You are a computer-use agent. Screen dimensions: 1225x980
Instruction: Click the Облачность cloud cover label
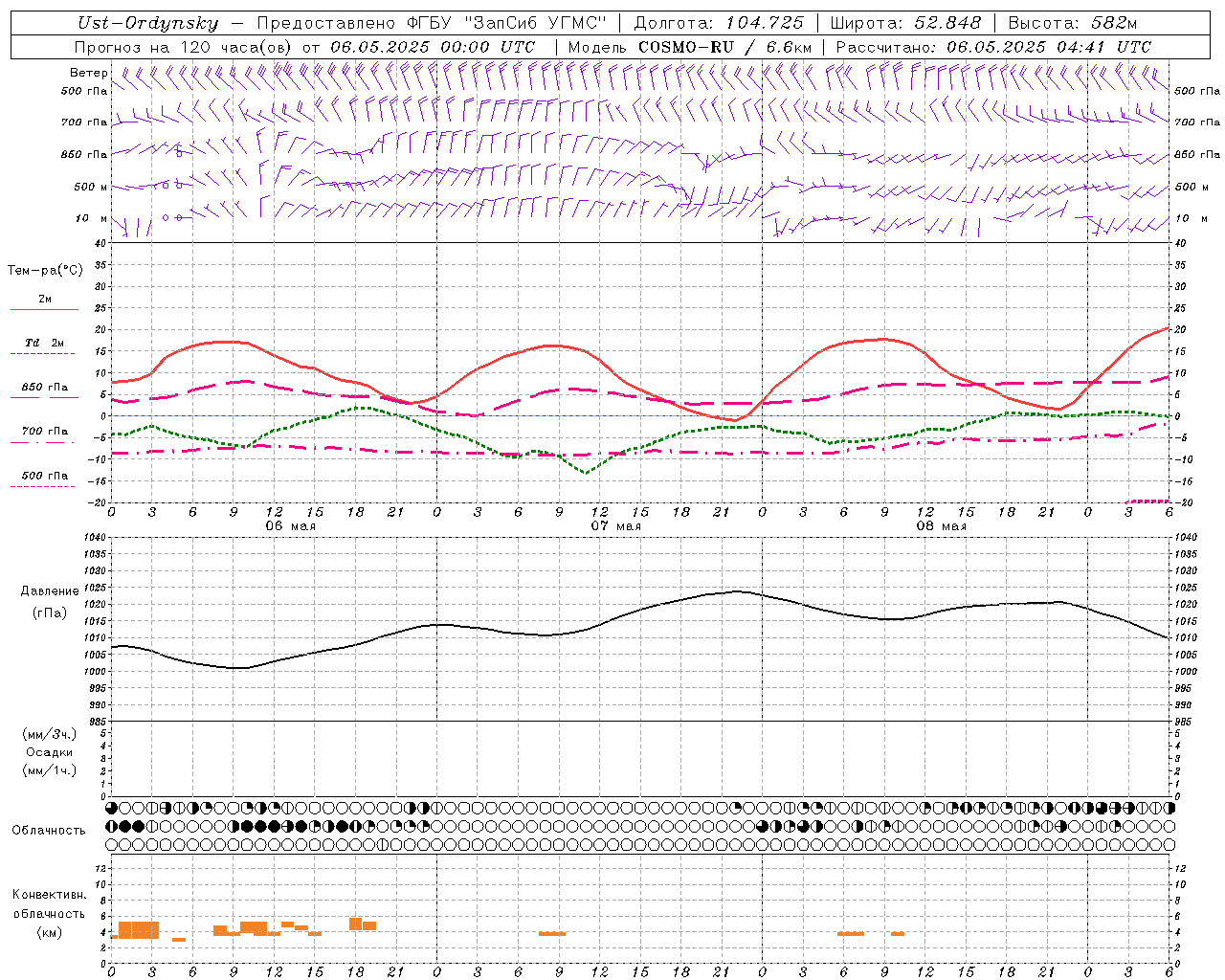(49, 831)
